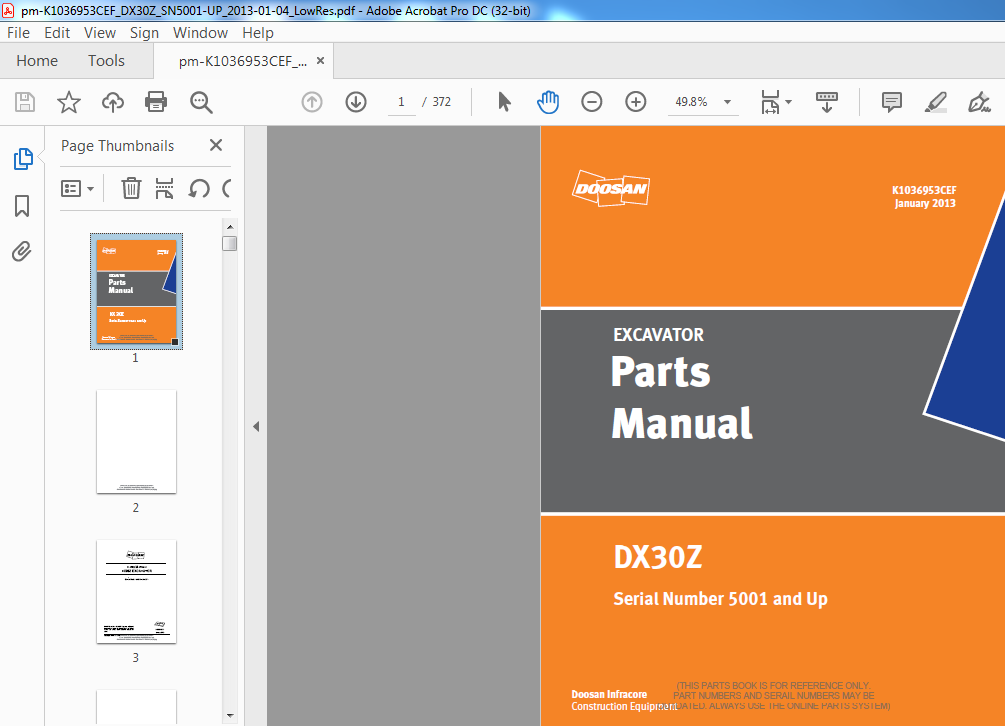The height and width of the screenshot is (726, 1005).
Task: Click 'Serial Number 5001 and Up' text
Action: 720,598
